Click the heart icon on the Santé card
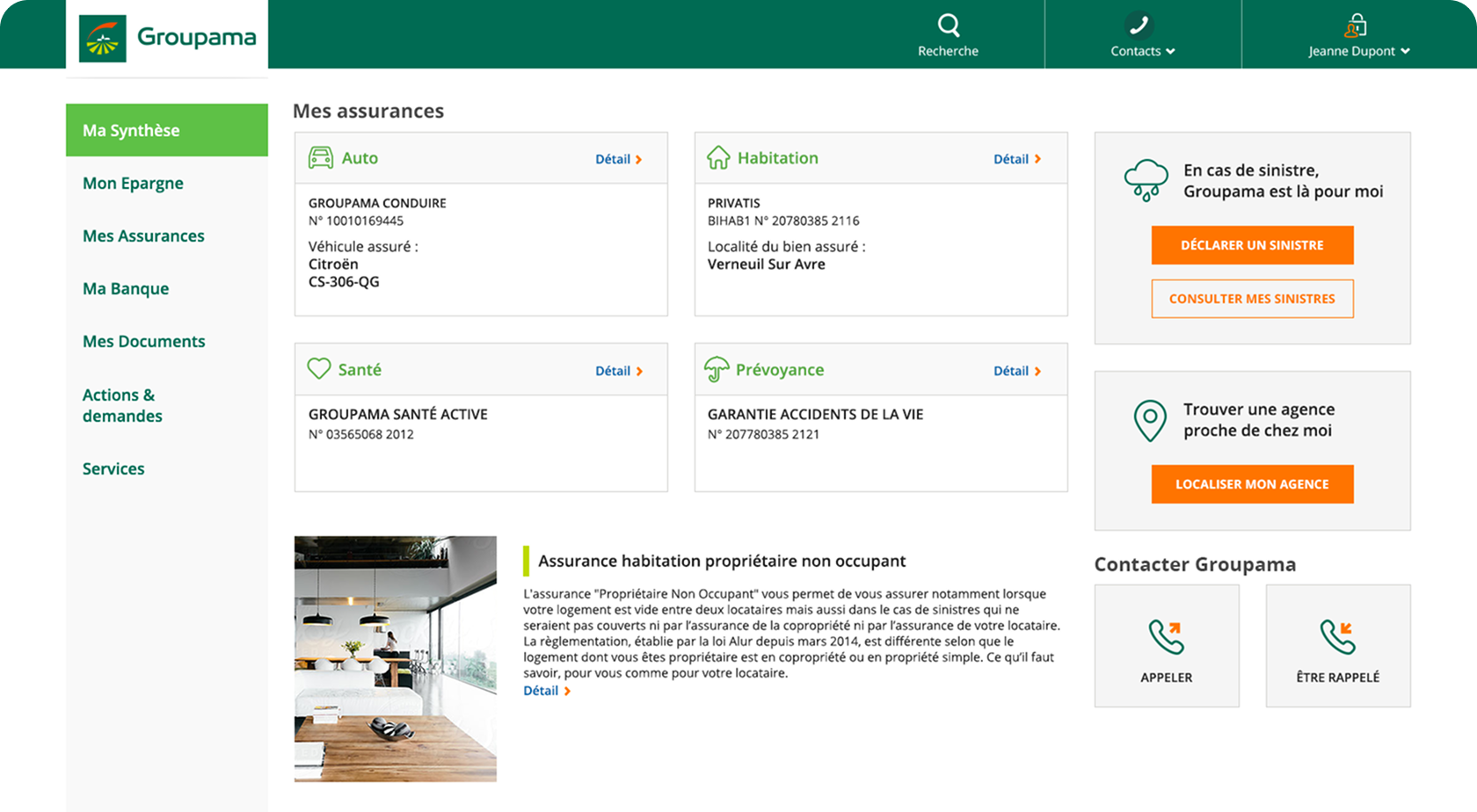Screen dimensions: 1477x812 point(318,369)
